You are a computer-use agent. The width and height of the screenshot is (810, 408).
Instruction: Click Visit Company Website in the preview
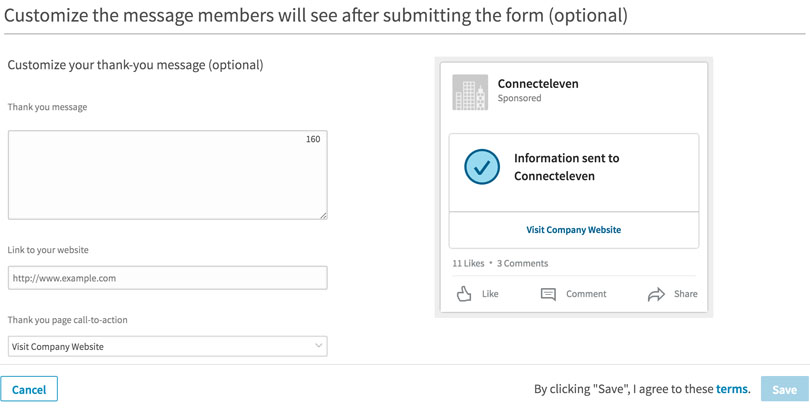click(574, 230)
